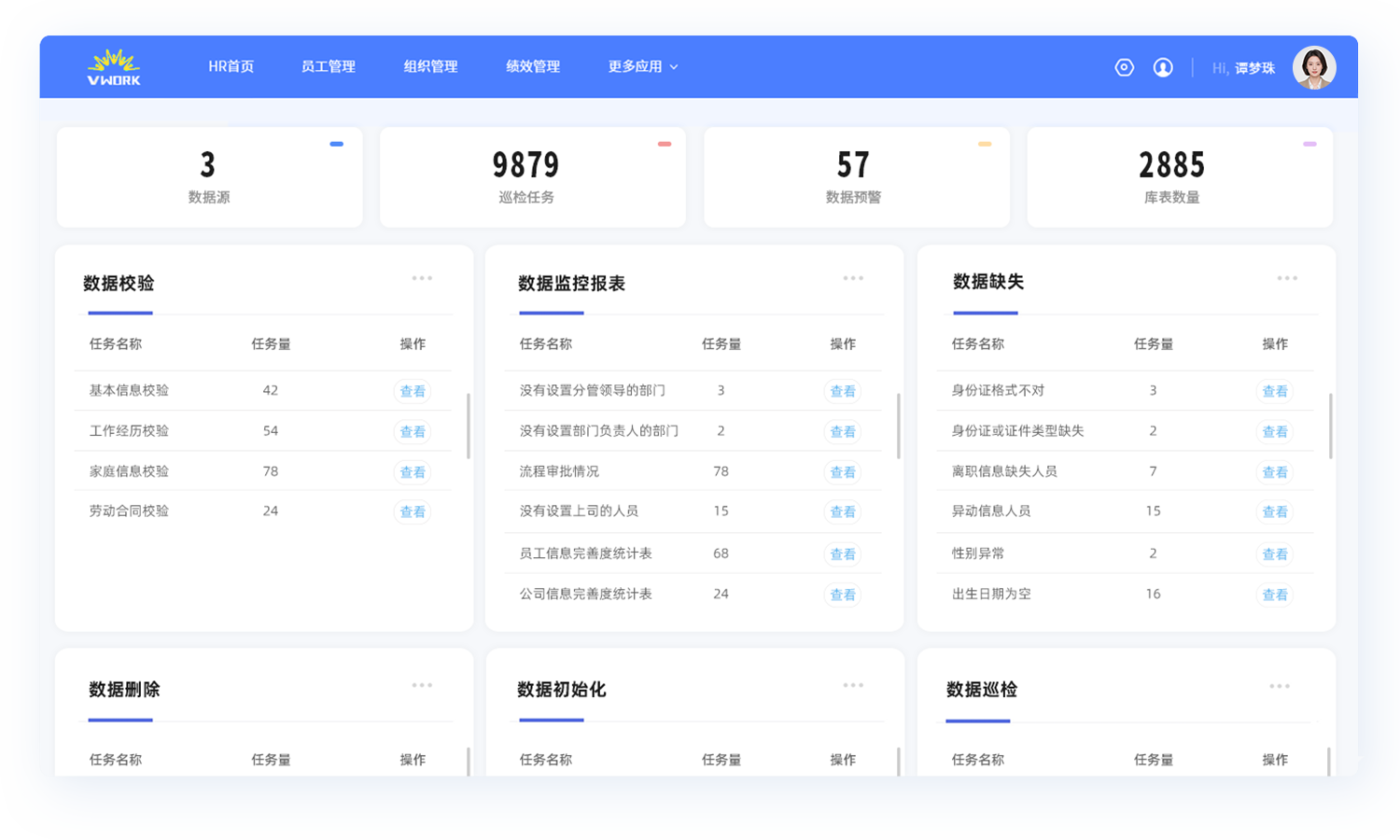Click task count 16 for 出生日期为空
The image size is (1400, 840).
pos(1153,595)
